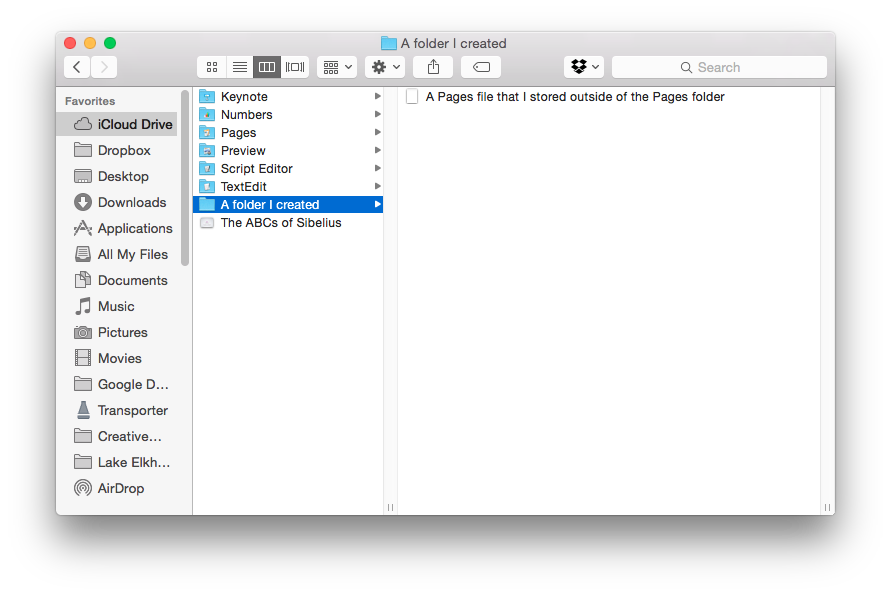Select the Preview folder name
This screenshot has width=891, height=595.
(243, 151)
